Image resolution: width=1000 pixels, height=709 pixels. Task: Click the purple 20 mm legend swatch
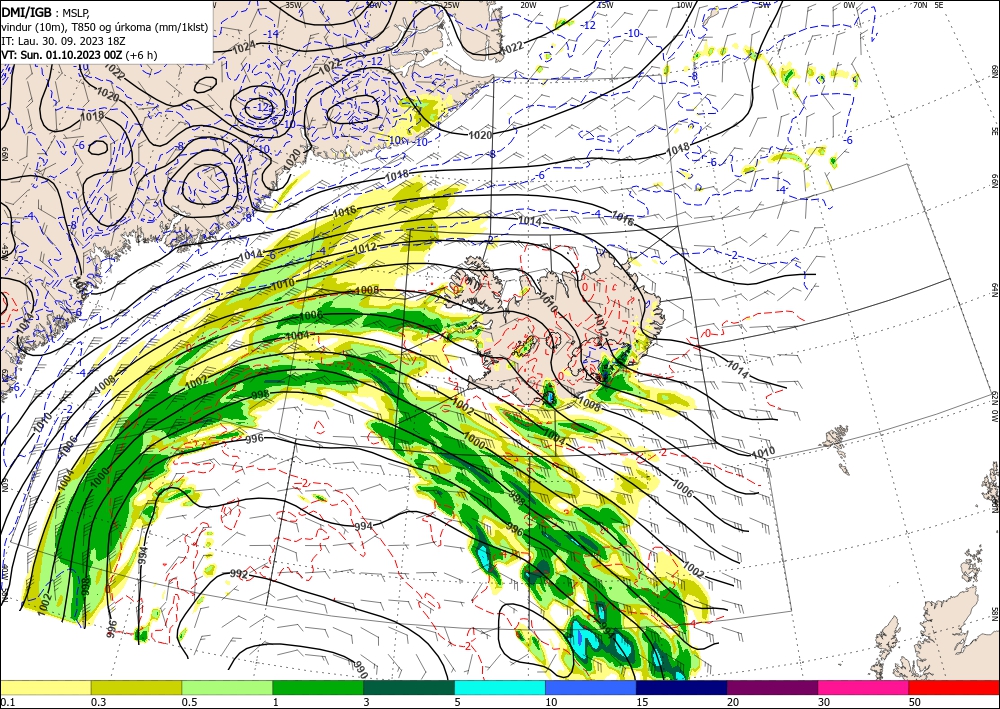772,687
